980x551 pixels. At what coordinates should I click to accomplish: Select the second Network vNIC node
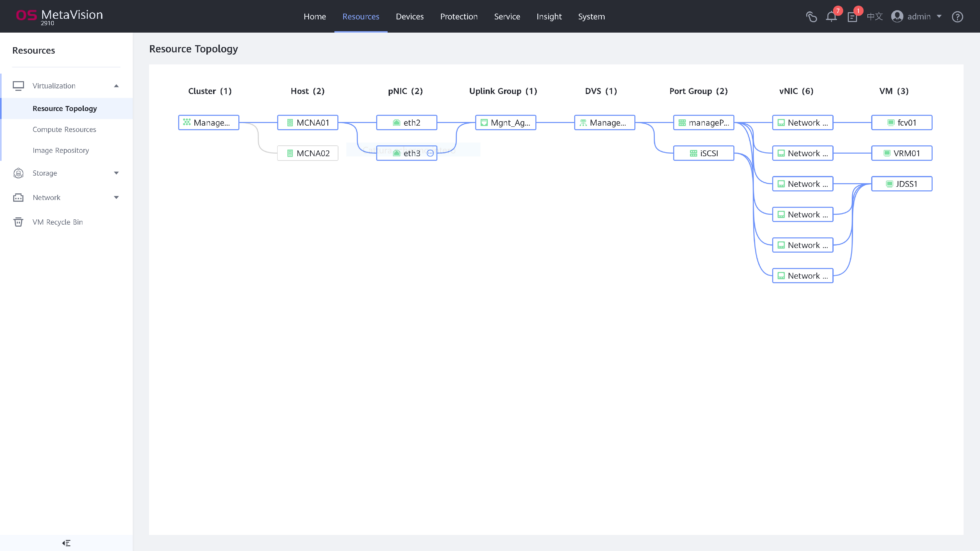(802, 153)
